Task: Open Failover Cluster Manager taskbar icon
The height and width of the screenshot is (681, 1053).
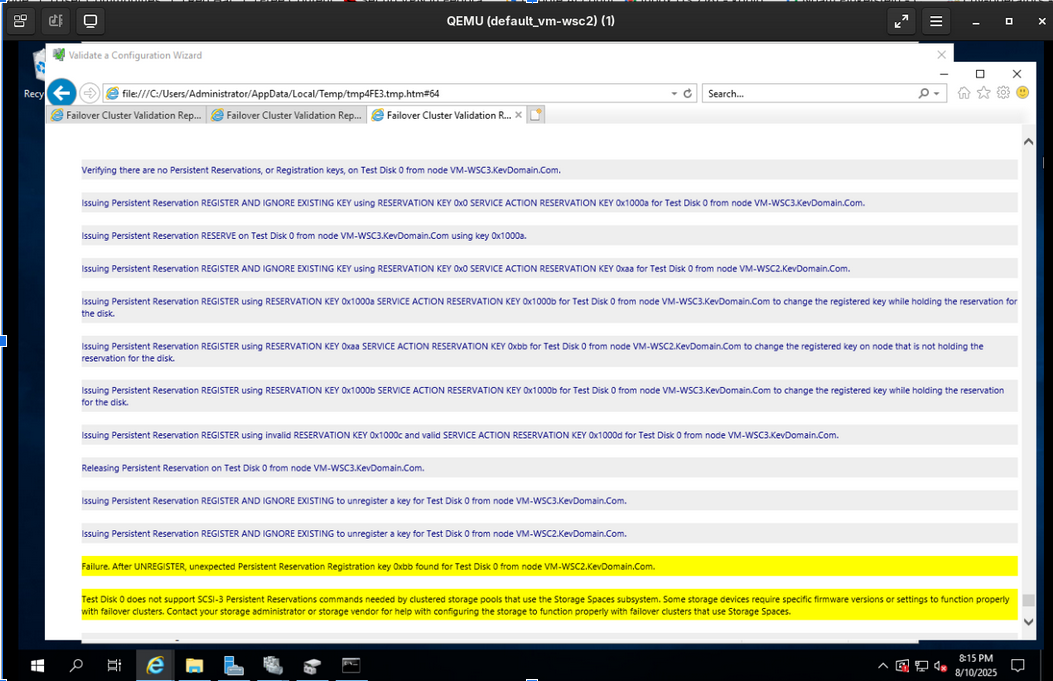Action: 273,666
